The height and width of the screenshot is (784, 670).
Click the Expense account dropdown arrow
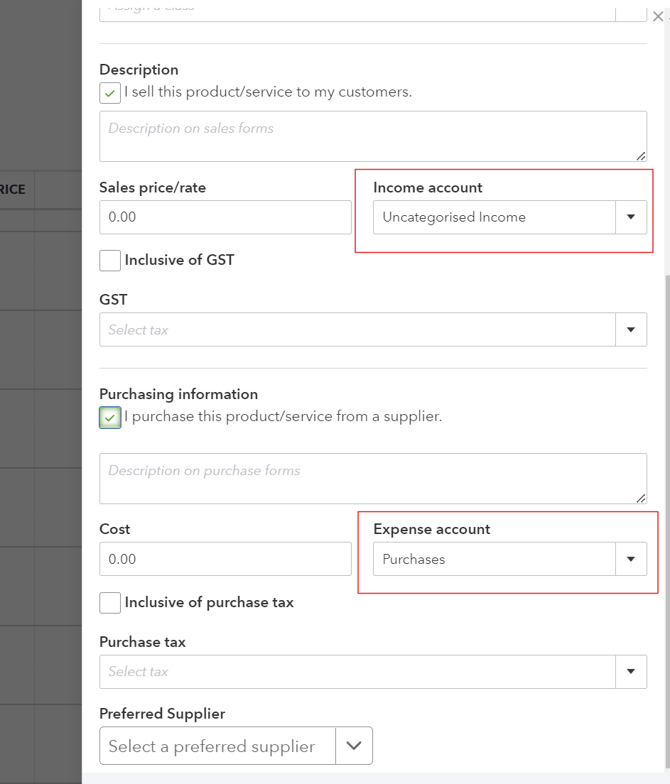[x=631, y=559]
